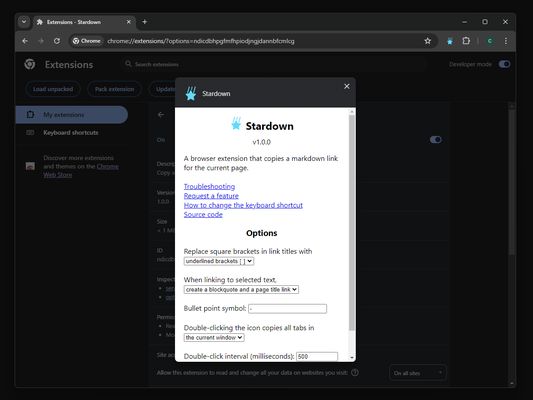Open the square brackets replacement dropdown

pos(219,261)
